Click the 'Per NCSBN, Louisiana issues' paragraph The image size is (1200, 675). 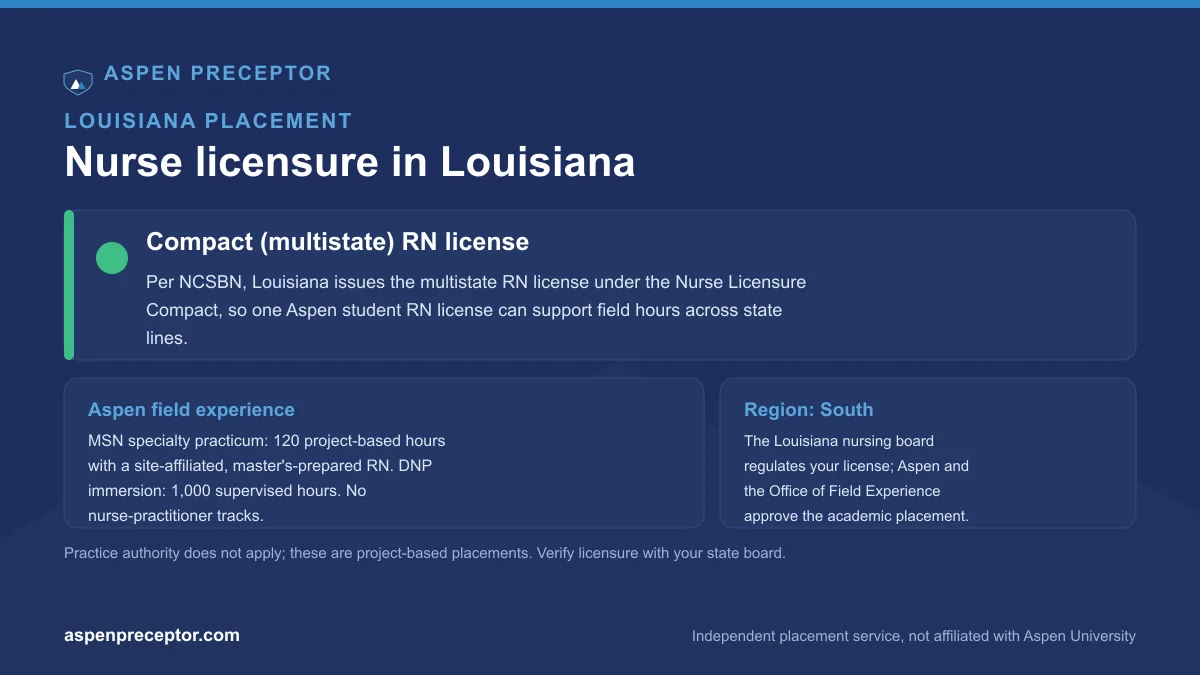476,310
